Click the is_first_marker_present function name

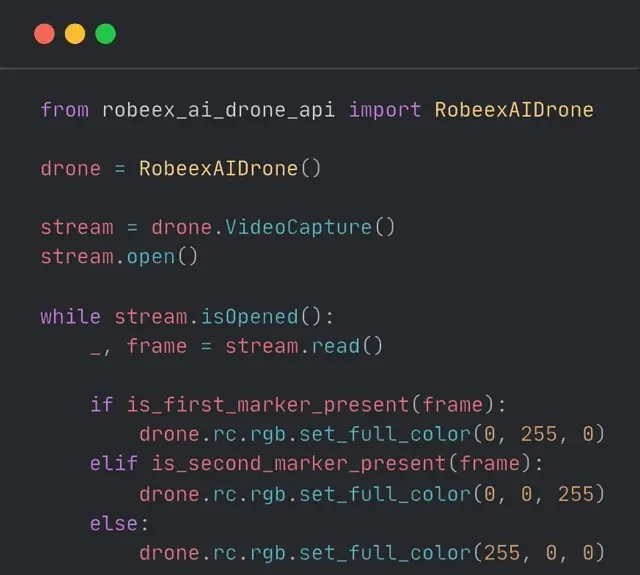point(268,405)
